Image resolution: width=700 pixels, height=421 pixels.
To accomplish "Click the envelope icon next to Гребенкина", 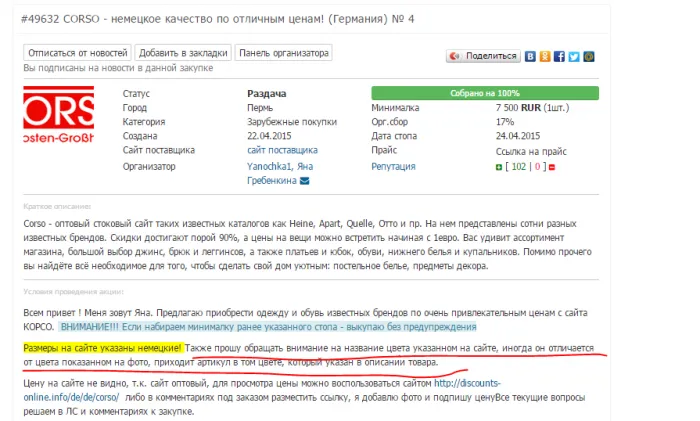I will pyautogui.click(x=304, y=181).
